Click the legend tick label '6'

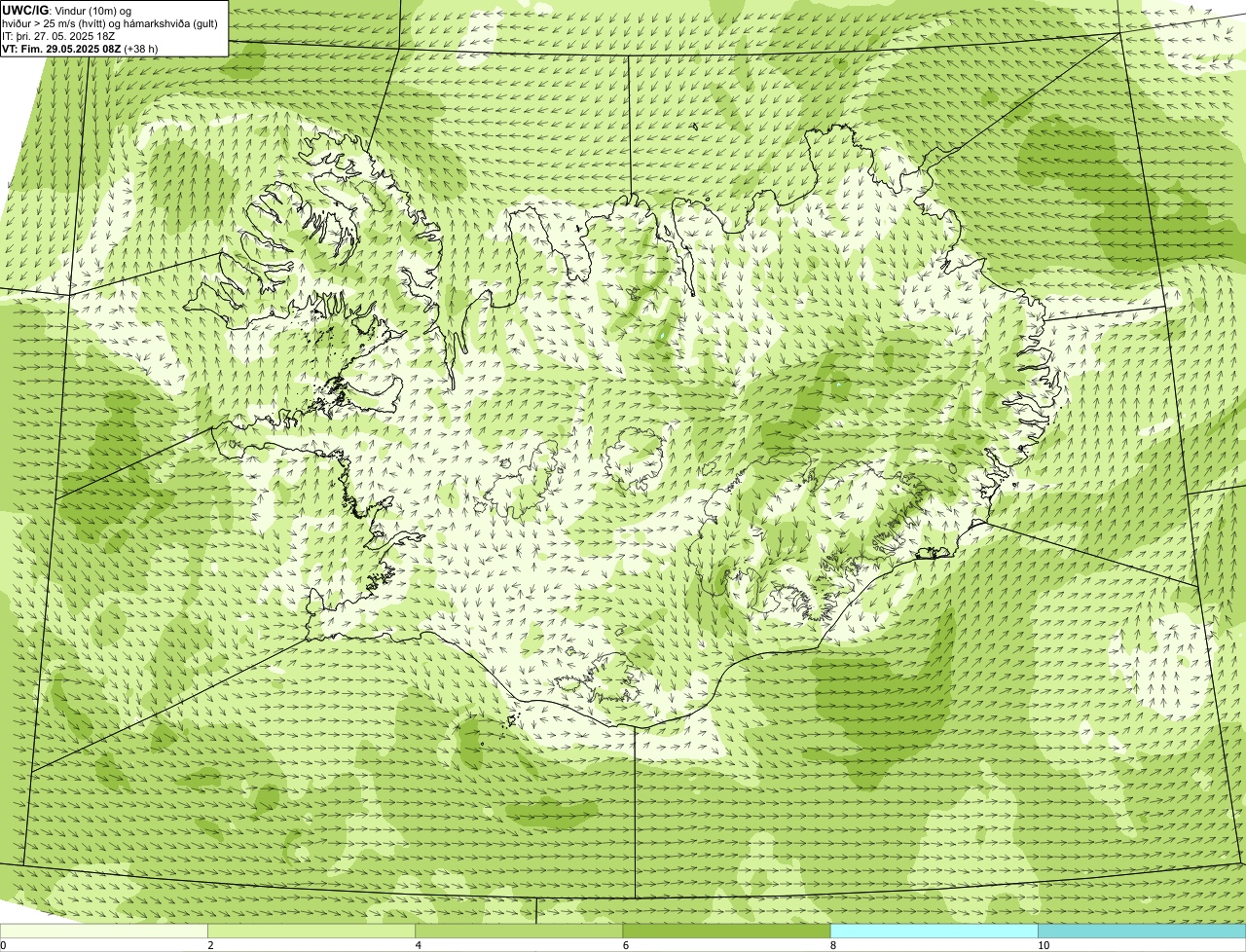click(x=626, y=945)
